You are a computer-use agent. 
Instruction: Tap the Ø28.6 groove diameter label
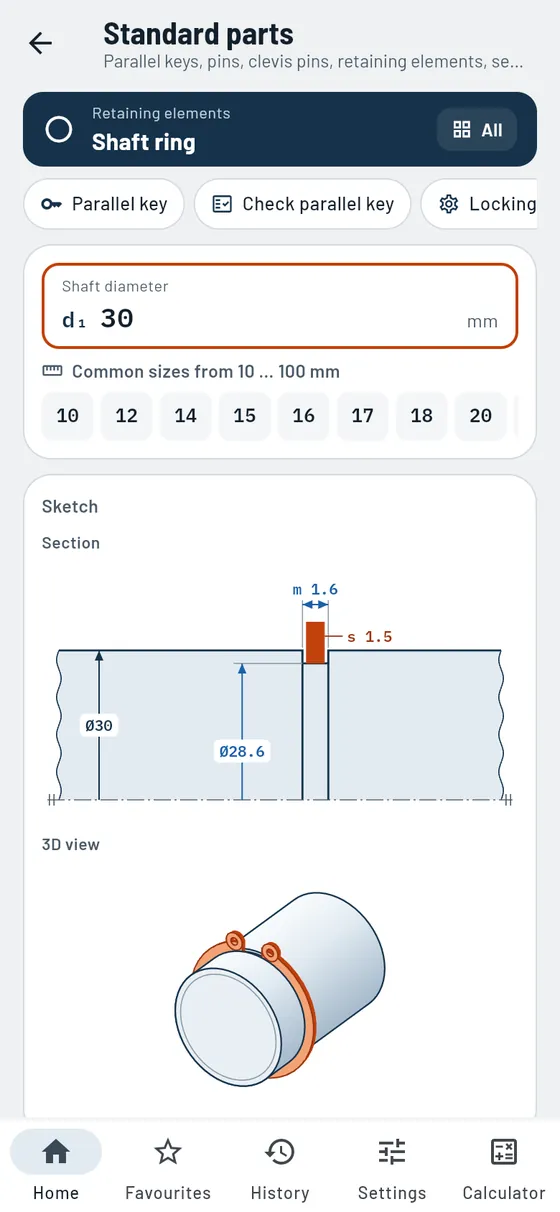(243, 751)
